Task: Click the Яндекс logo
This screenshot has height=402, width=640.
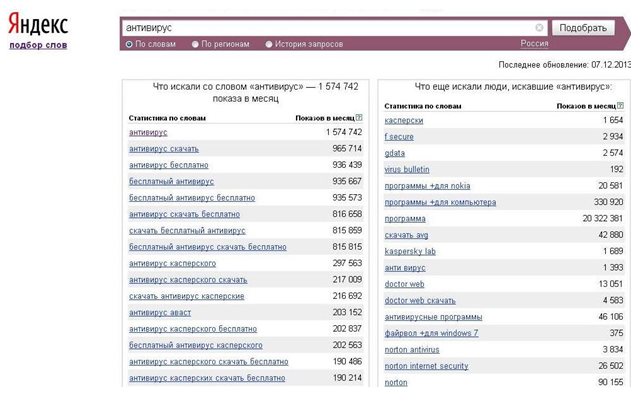Action: point(38,24)
